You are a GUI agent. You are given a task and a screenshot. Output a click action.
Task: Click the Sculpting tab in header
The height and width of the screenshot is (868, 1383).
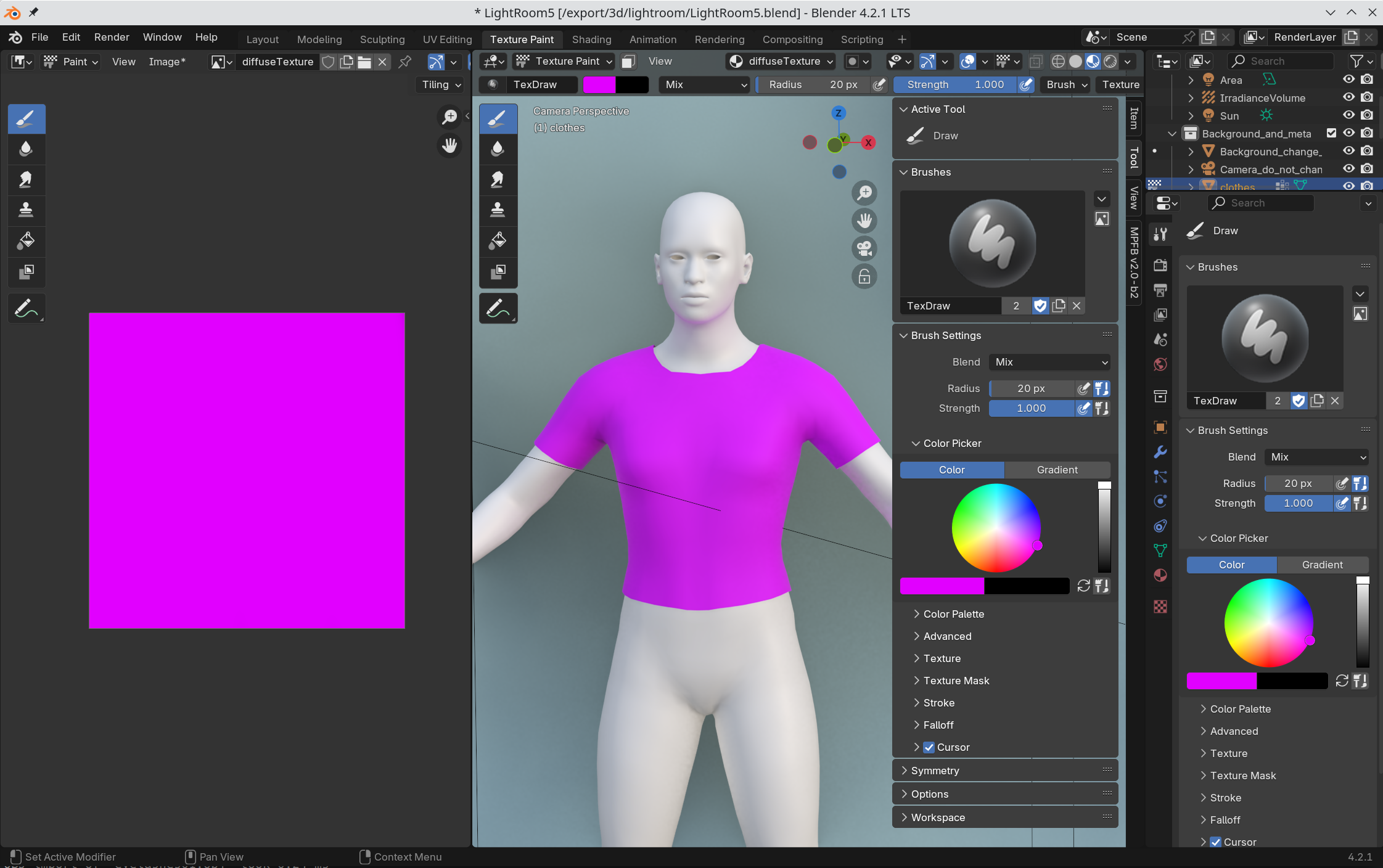[x=382, y=39]
